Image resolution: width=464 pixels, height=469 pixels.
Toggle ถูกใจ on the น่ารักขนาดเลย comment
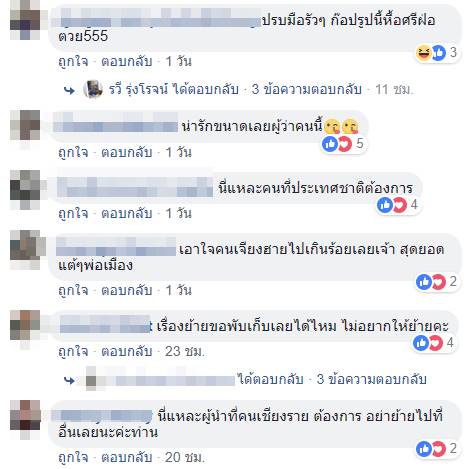tap(73, 153)
